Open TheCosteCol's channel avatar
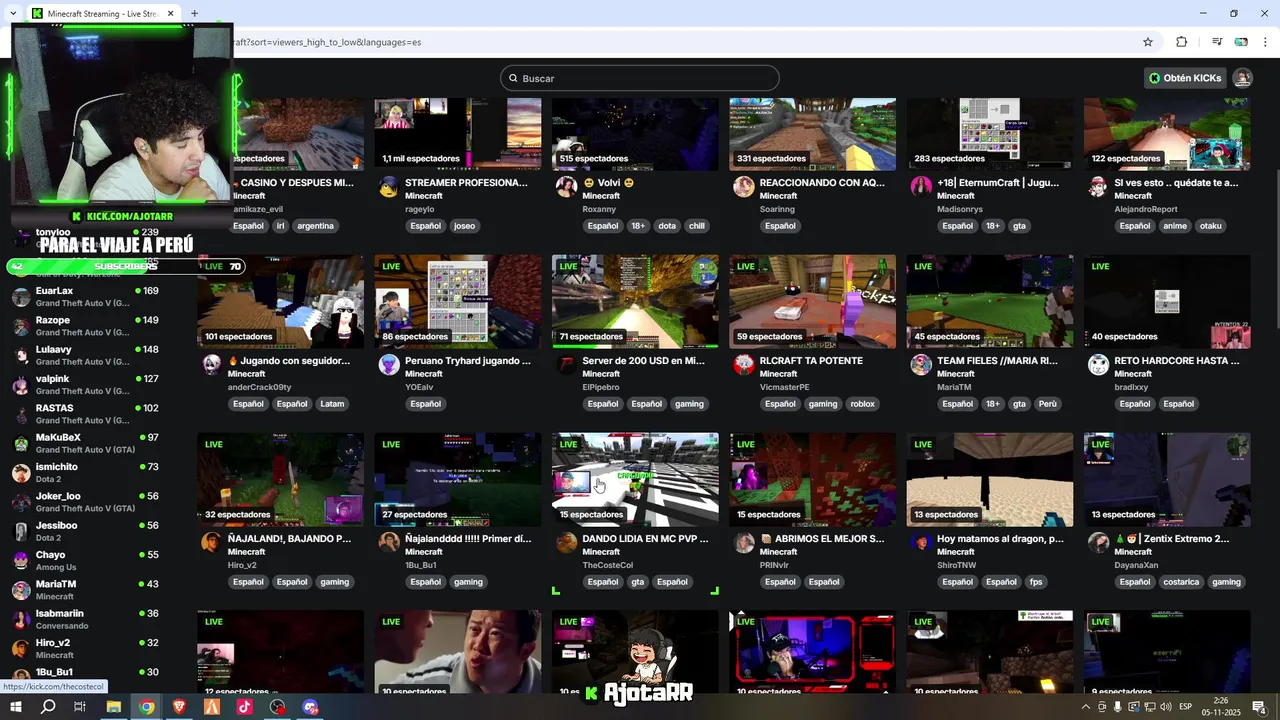This screenshot has height=720, width=1280. point(567,543)
